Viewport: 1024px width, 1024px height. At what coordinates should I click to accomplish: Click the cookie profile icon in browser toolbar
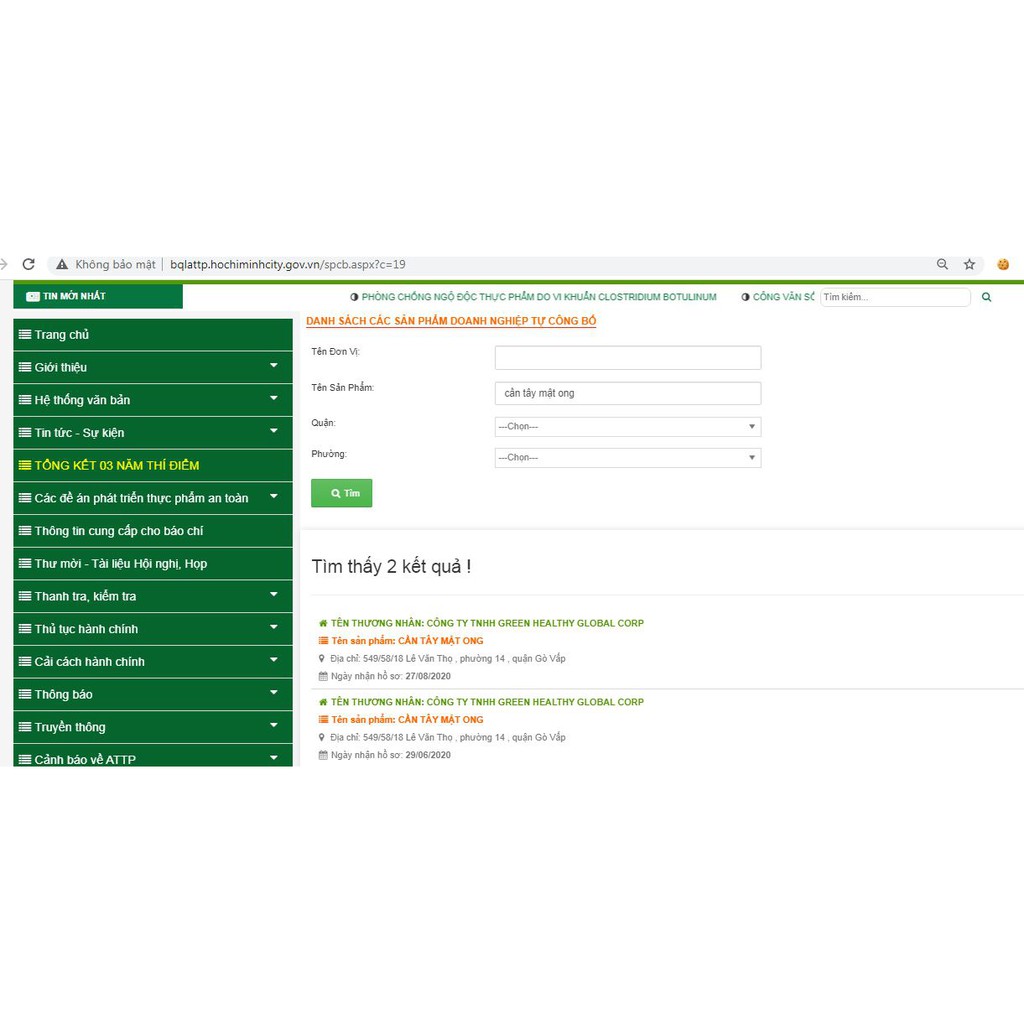pyautogui.click(x=1003, y=265)
